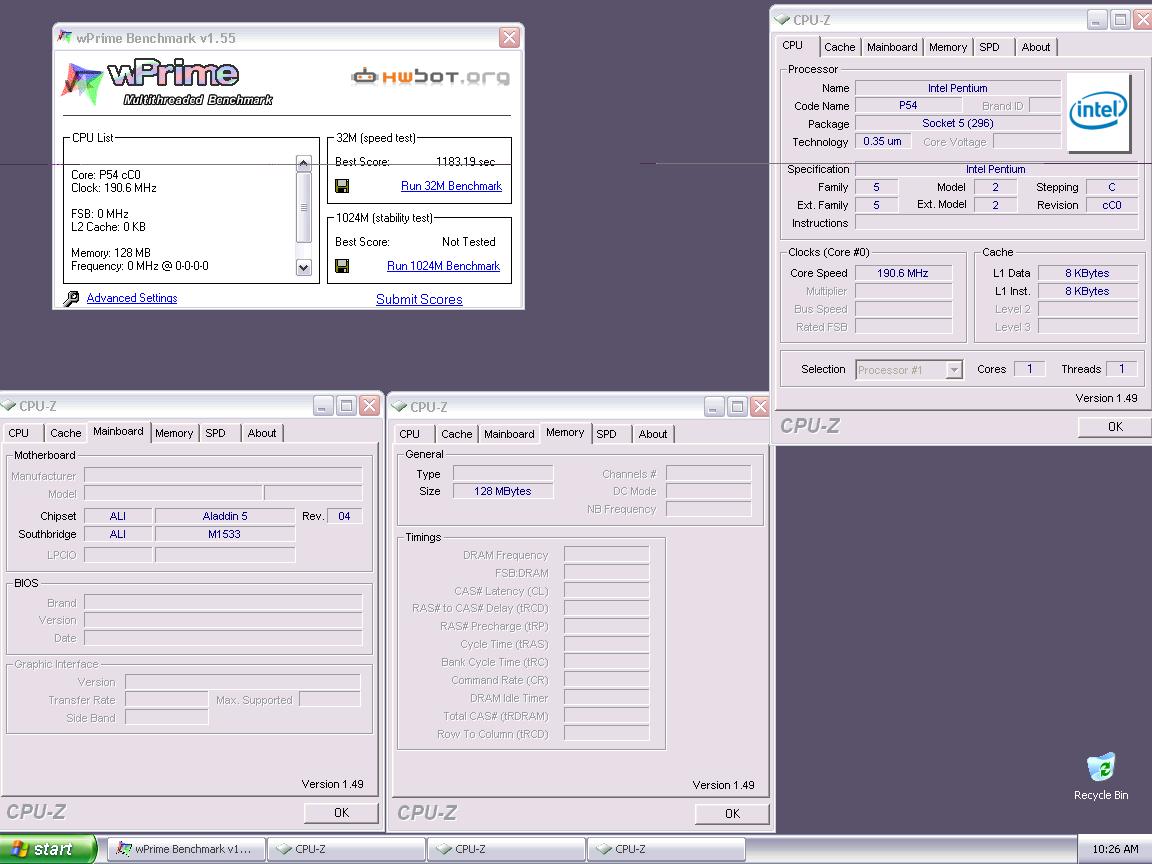Click the Chipset Aladdin 5 field
The image size is (1152, 864).
225,516
